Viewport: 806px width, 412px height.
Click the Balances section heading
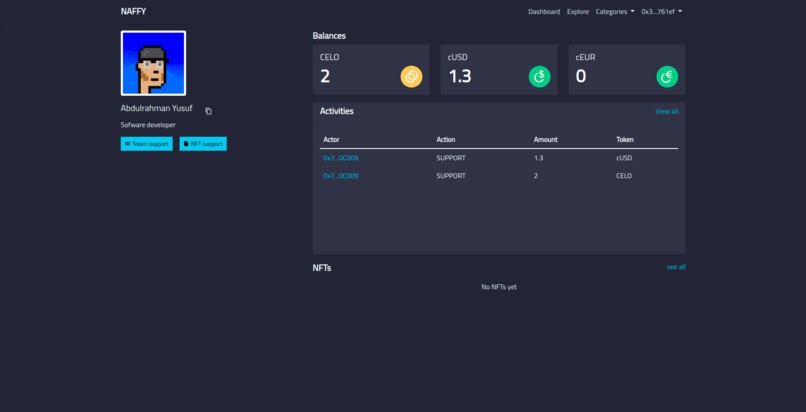pyautogui.click(x=329, y=36)
